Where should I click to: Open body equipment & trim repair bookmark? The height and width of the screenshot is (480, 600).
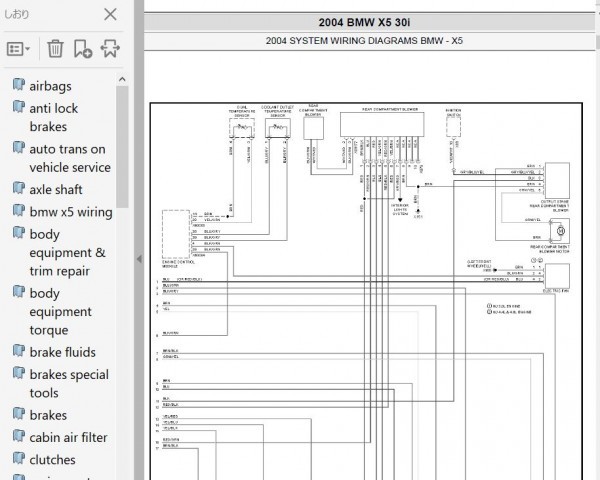coord(67,253)
